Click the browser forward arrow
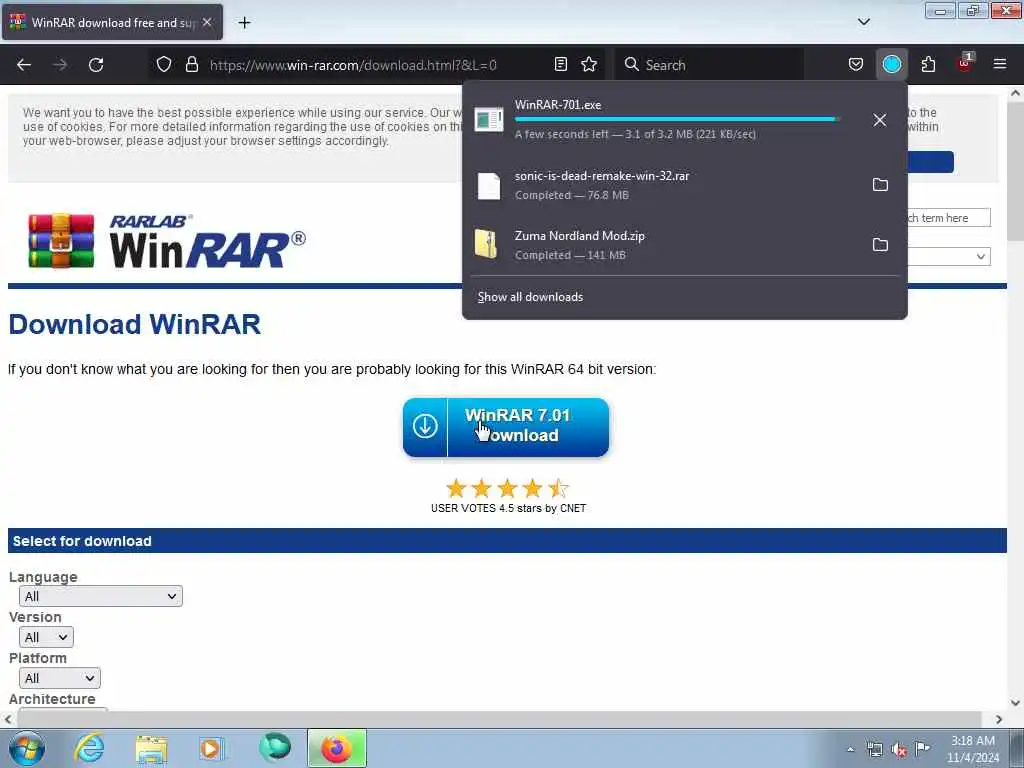Image resolution: width=1024 pixels, height=768 pixels. [x=60, y=65]
